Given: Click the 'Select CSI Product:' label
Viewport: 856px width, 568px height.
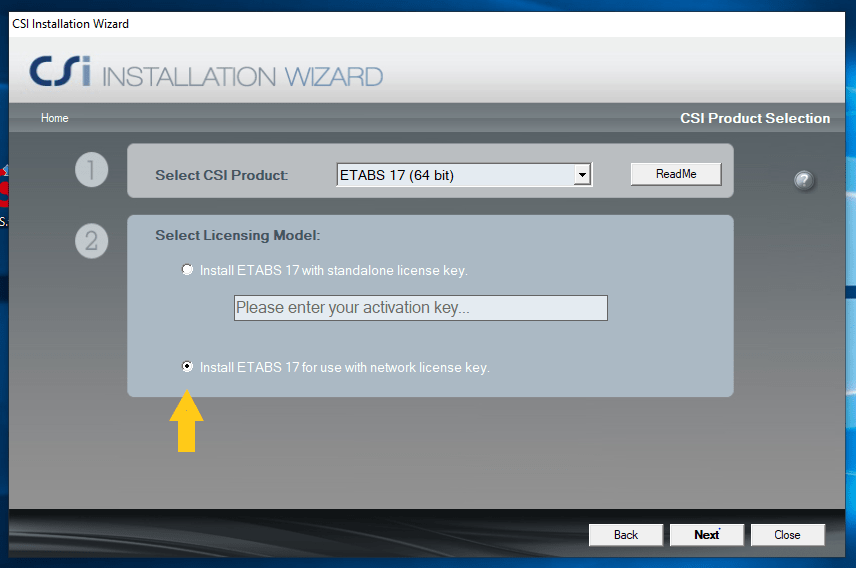Looking at the screenshot, I should (222, 175).
